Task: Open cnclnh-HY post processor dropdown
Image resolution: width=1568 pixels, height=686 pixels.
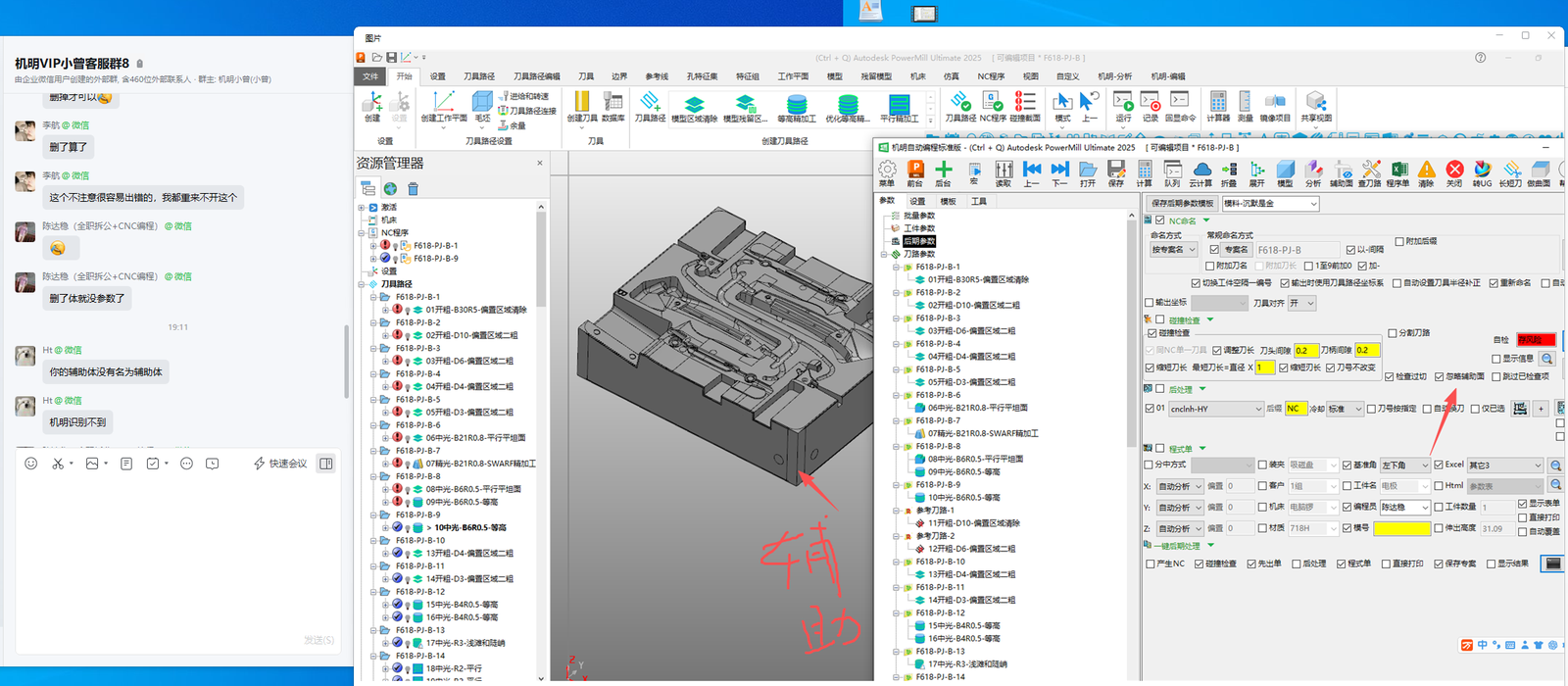Action: click(1216, 409)
